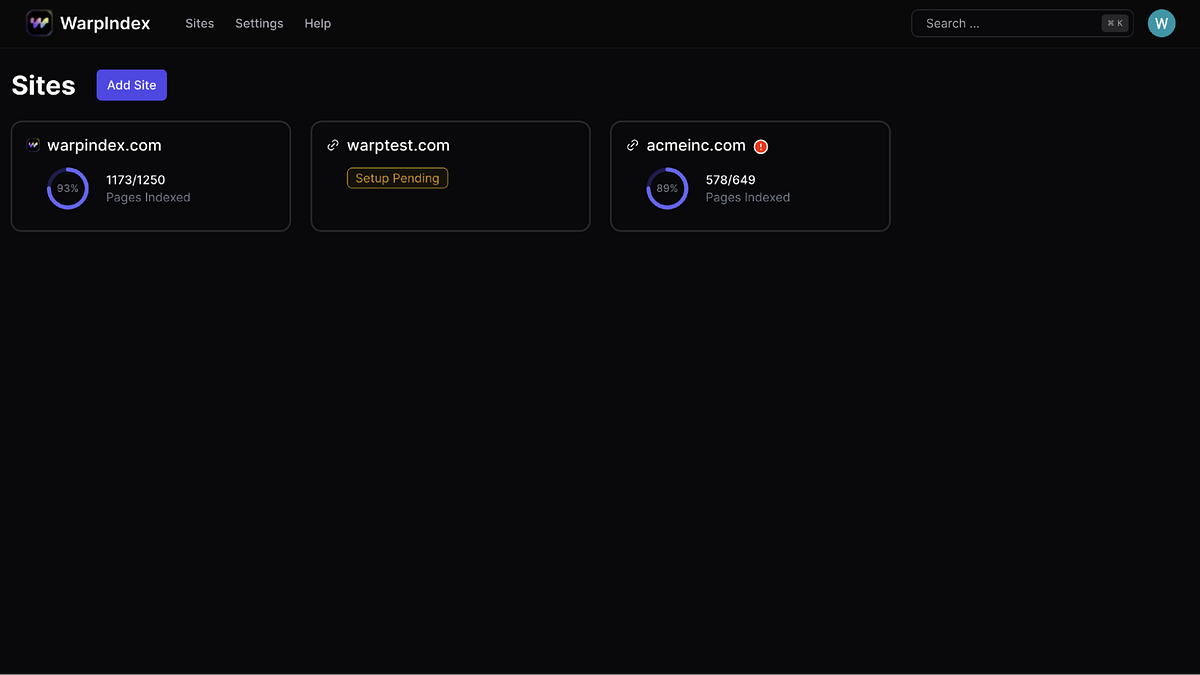
Task: Open the Sites navigation item
Action: [199, 23]
